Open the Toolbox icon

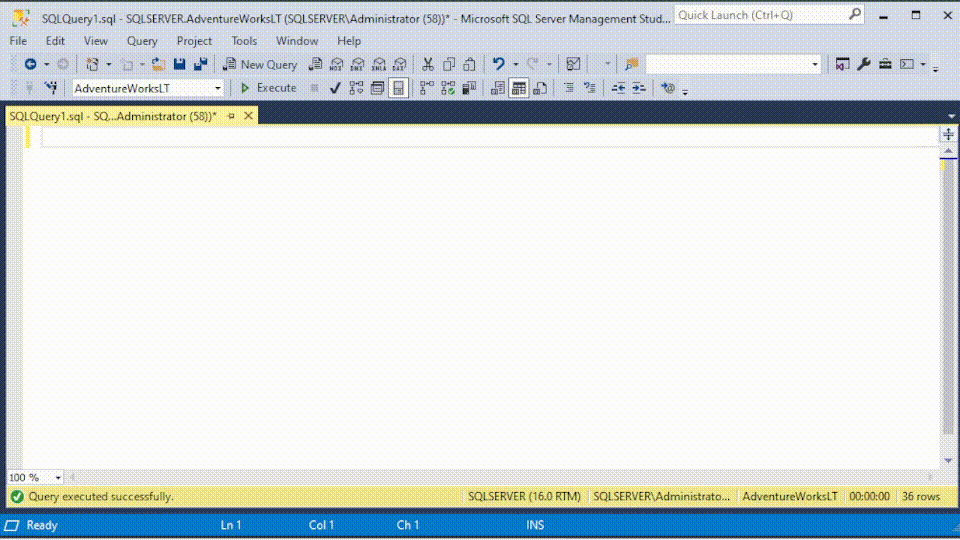click(885, 64)
